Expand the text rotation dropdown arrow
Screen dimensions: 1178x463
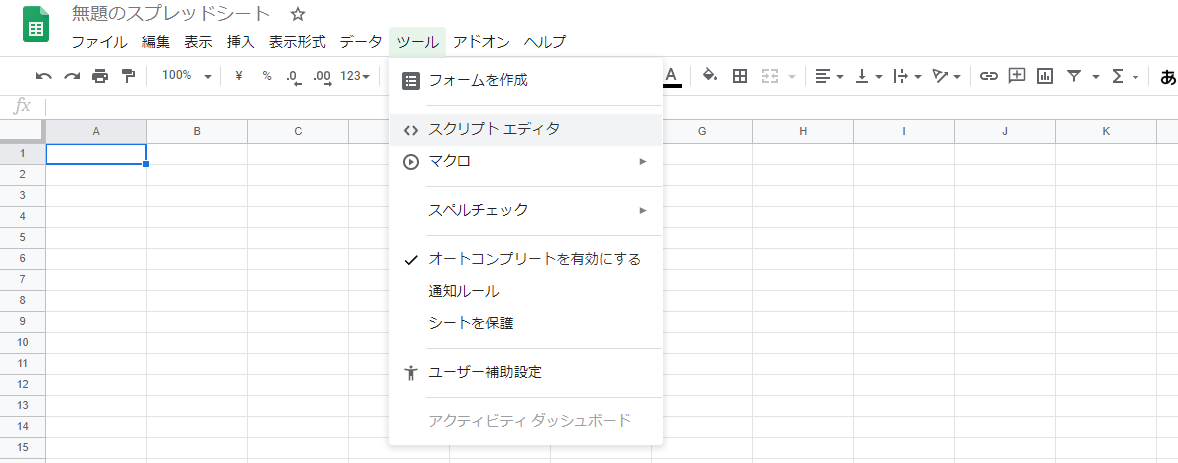(957, 77)
